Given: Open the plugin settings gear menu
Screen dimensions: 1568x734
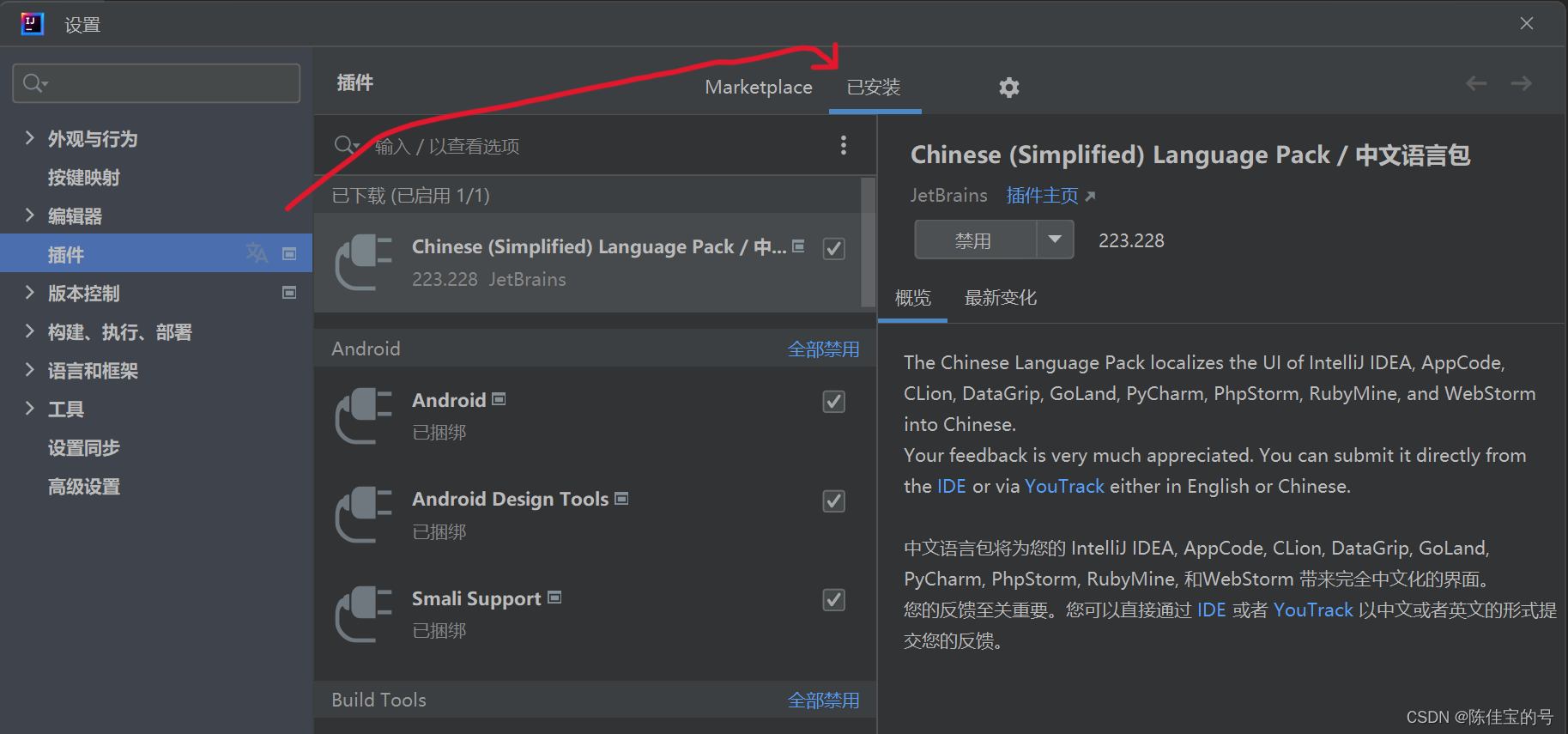Looking at the screenshot, I should click(1009, 87).
